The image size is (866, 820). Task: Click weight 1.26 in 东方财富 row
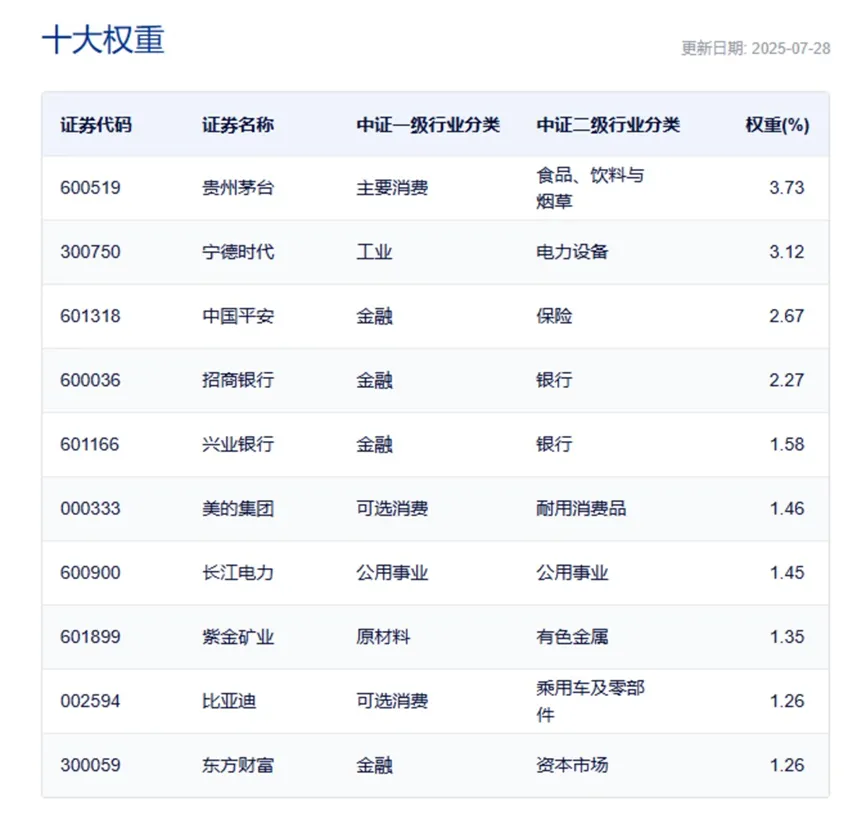click(787, 765)
